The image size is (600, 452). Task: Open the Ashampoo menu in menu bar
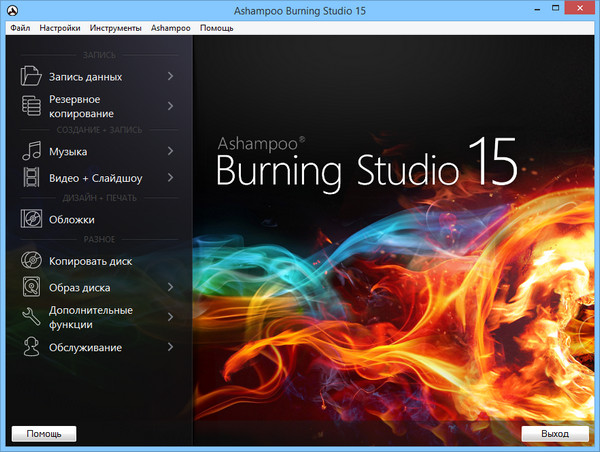[171, 28]
